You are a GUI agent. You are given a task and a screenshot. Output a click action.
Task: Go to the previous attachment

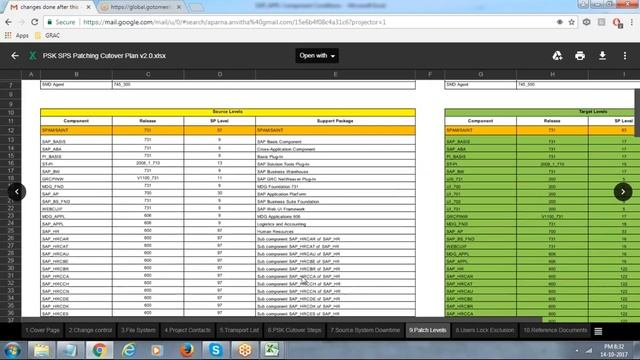[x=17, y=191]
